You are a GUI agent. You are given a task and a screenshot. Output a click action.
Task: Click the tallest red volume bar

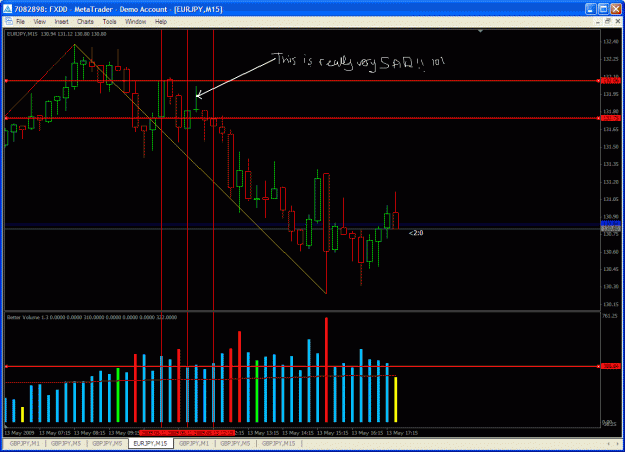tap(326, 370)
